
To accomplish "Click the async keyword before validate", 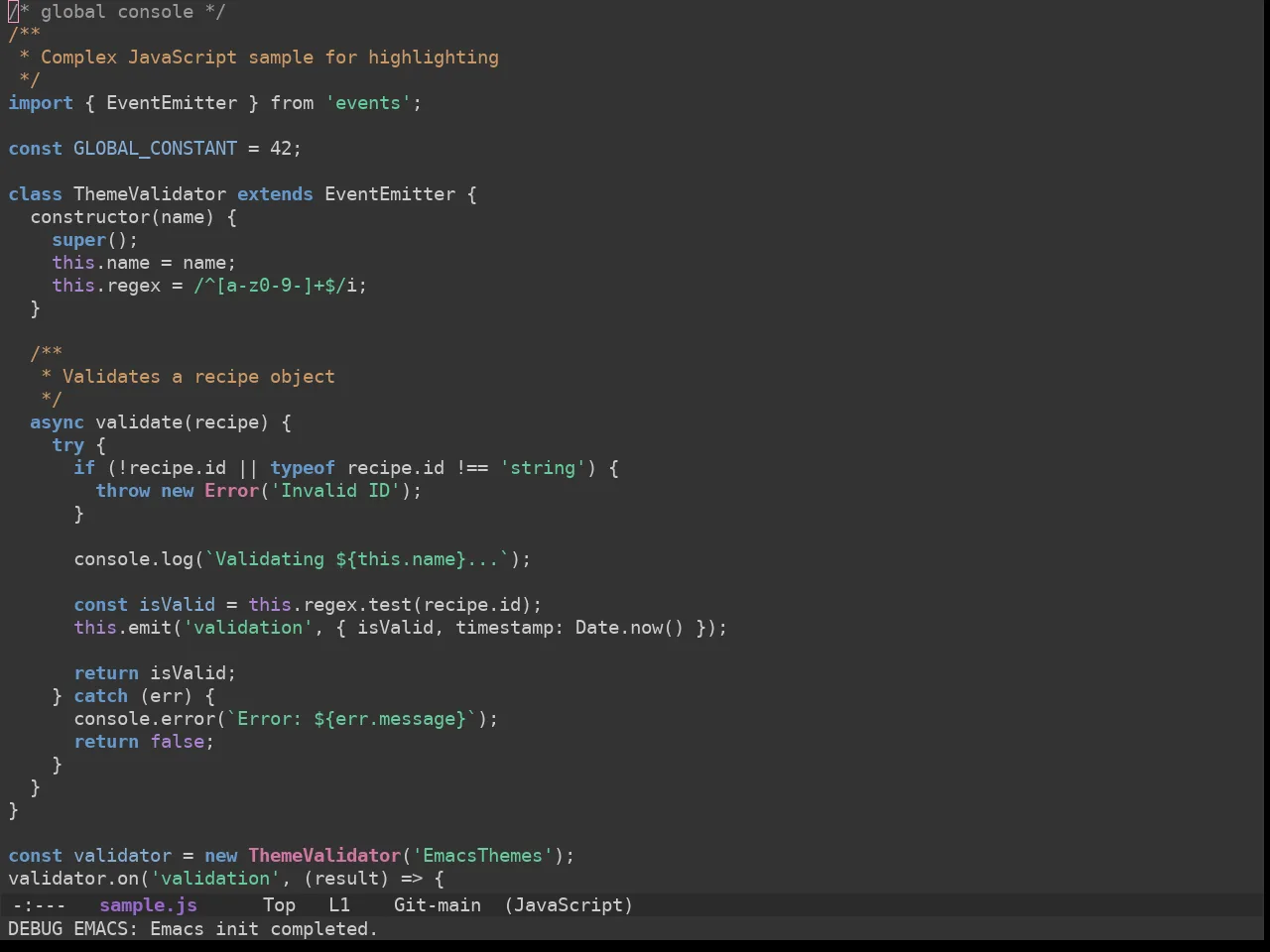I will [57, 422].
